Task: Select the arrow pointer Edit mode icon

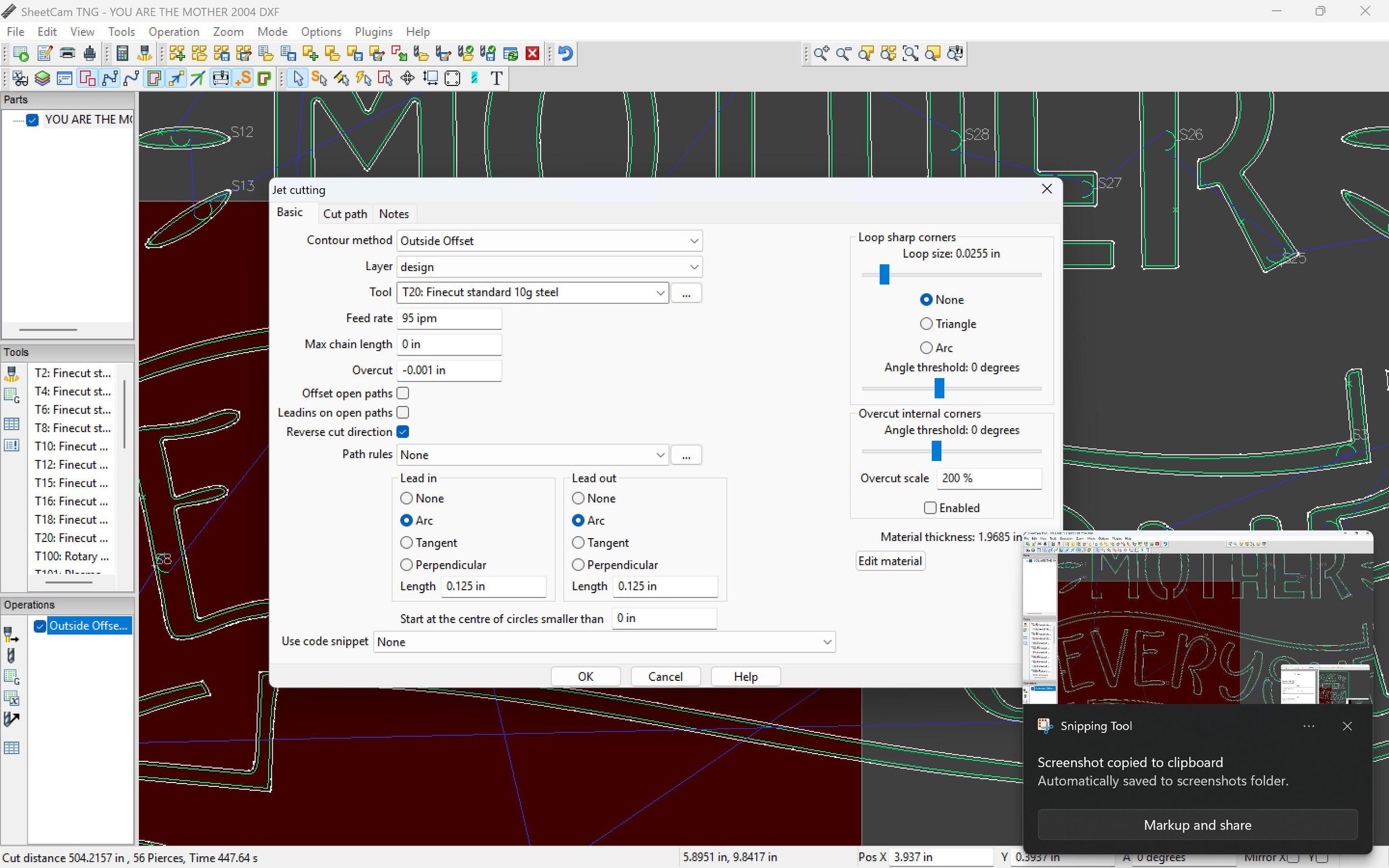Action: click(297, 78)
